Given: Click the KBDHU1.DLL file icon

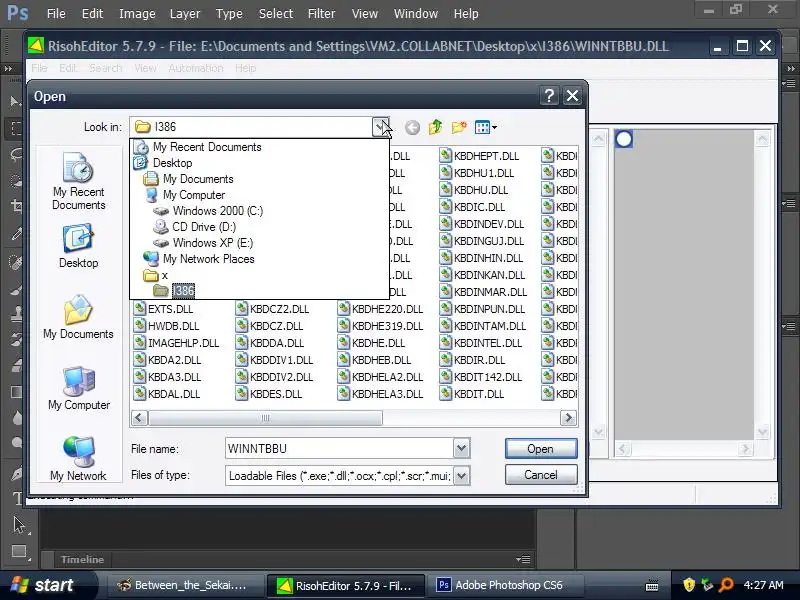Looking at the screenshot, I should click(x=446, y=173).
